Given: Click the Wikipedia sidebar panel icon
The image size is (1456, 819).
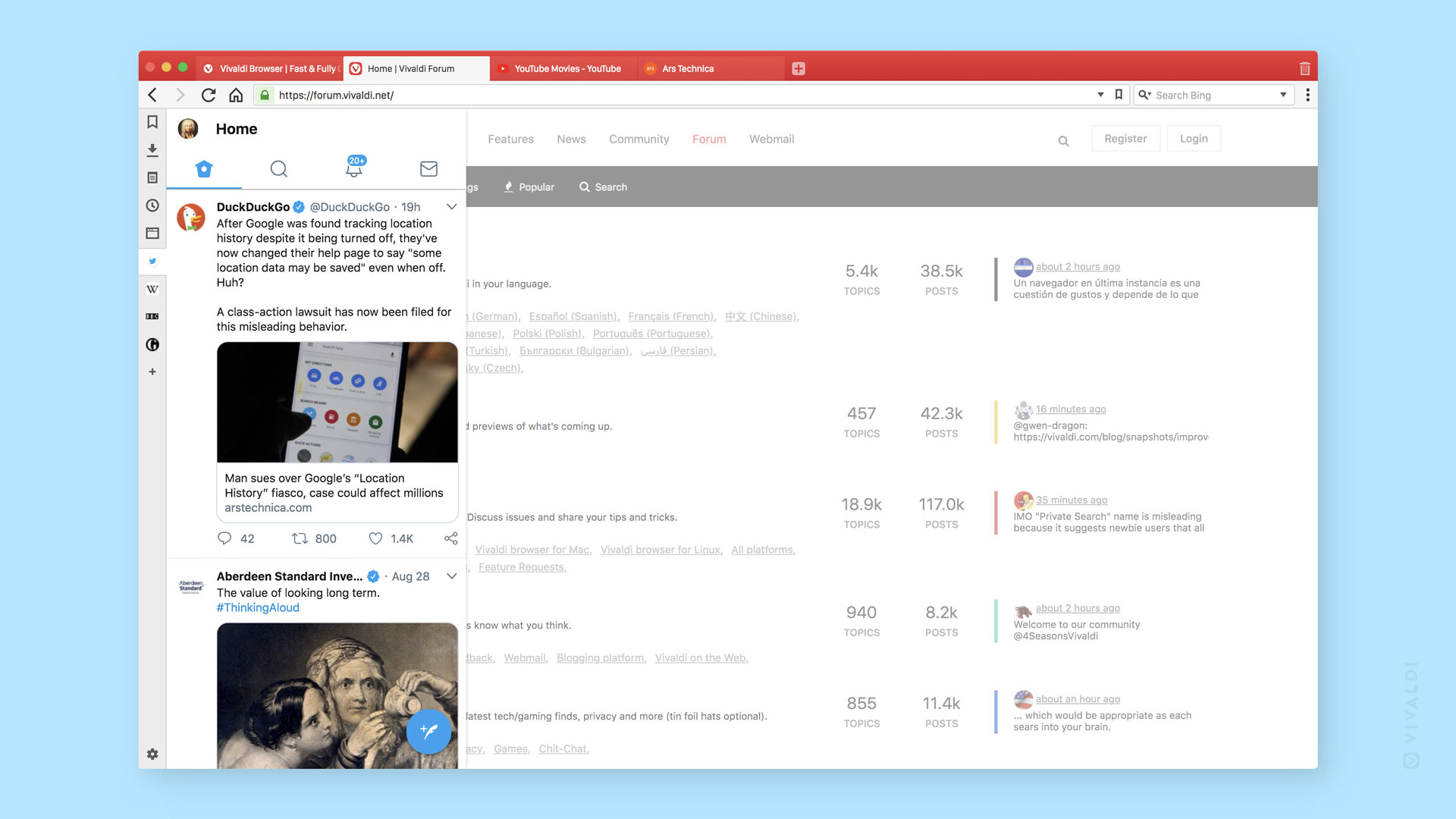Looking at the screenshot, I should coord(153,289).
